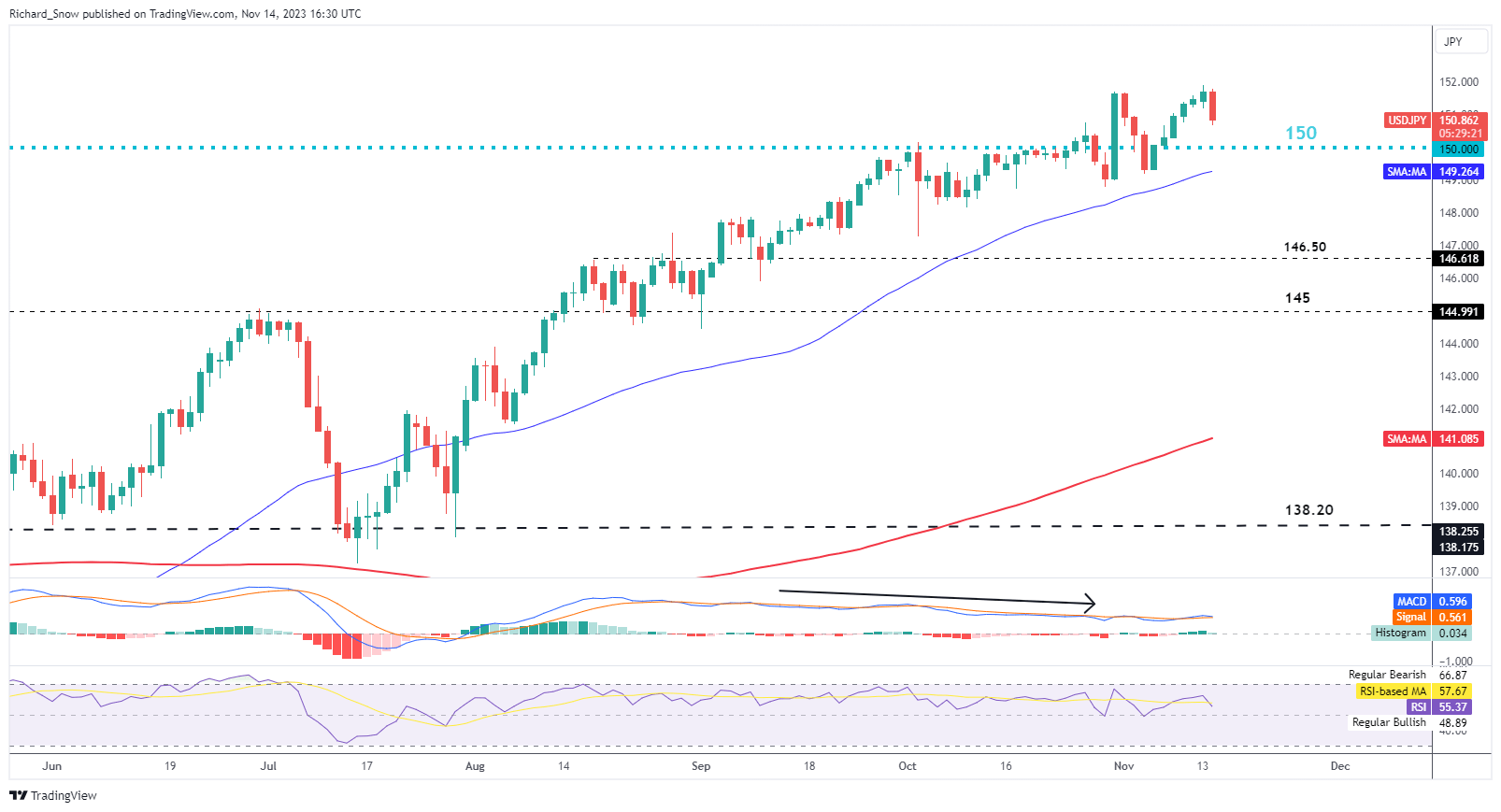Viewport: 1501px width, 812px height.
Task: Click the 144.991 price label
Action: click(1458, 312)
